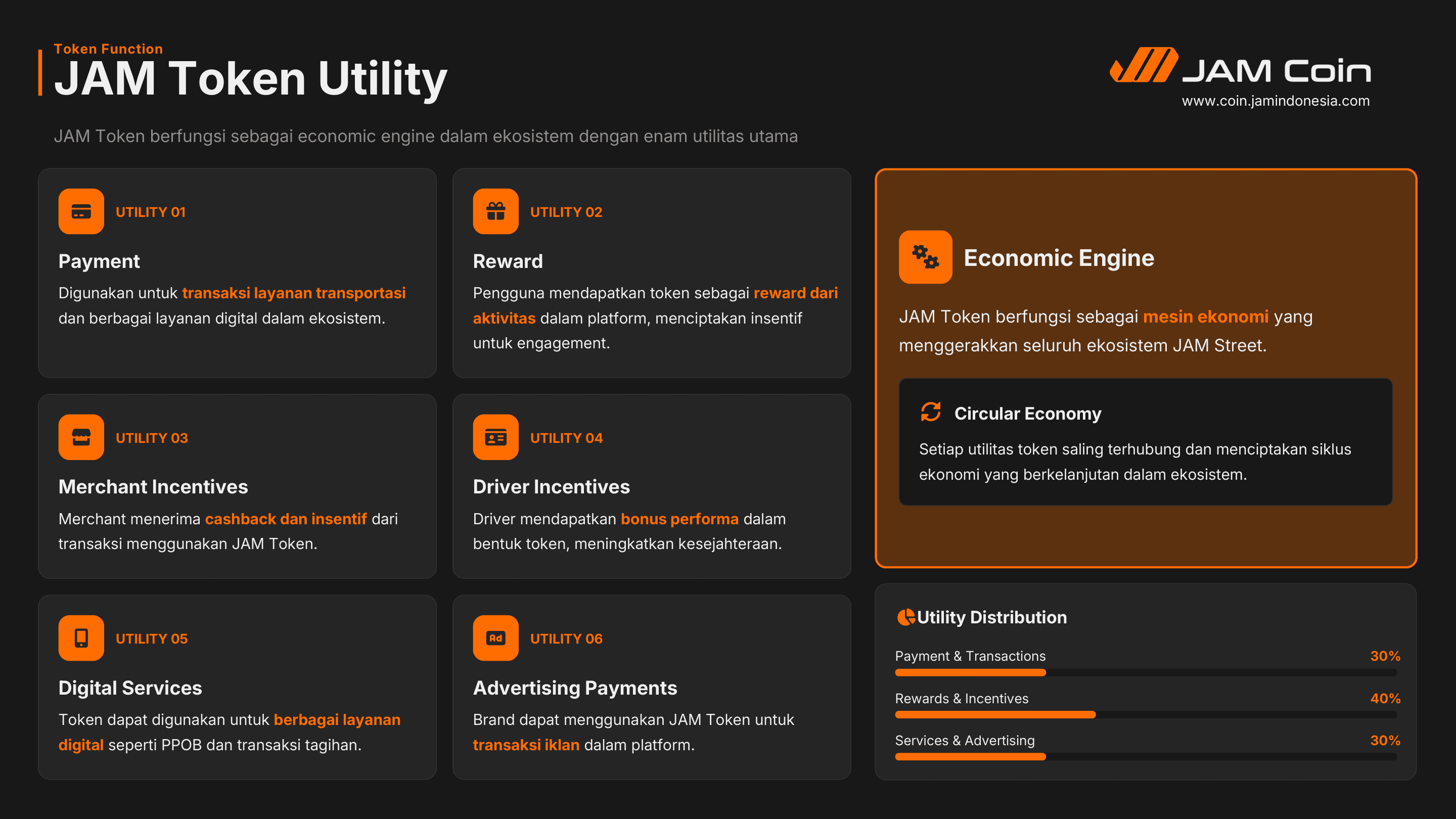
Task: Select the Digital Services heading
Action: point(130,688)
